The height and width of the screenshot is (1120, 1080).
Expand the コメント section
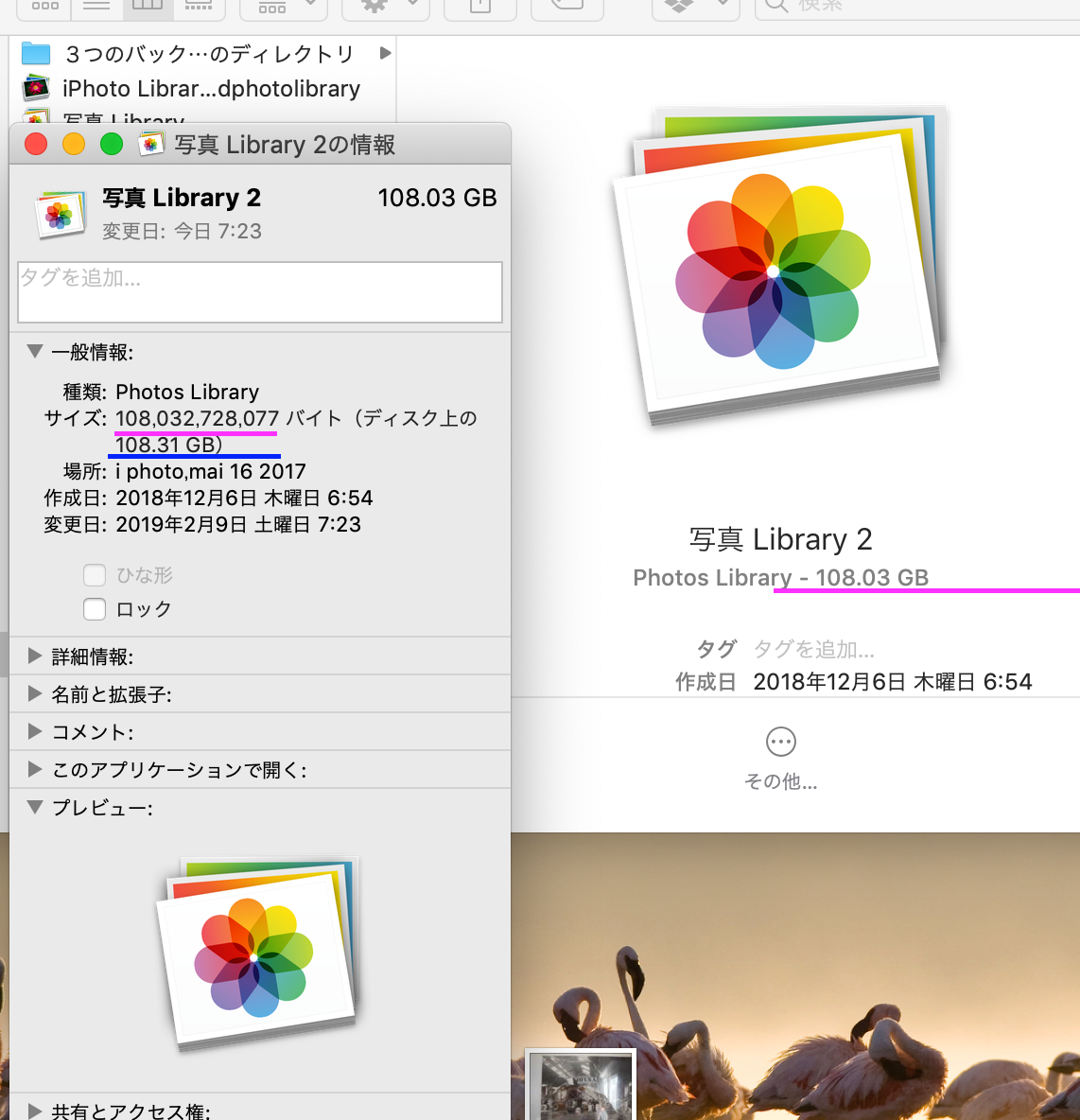point(34,731)
